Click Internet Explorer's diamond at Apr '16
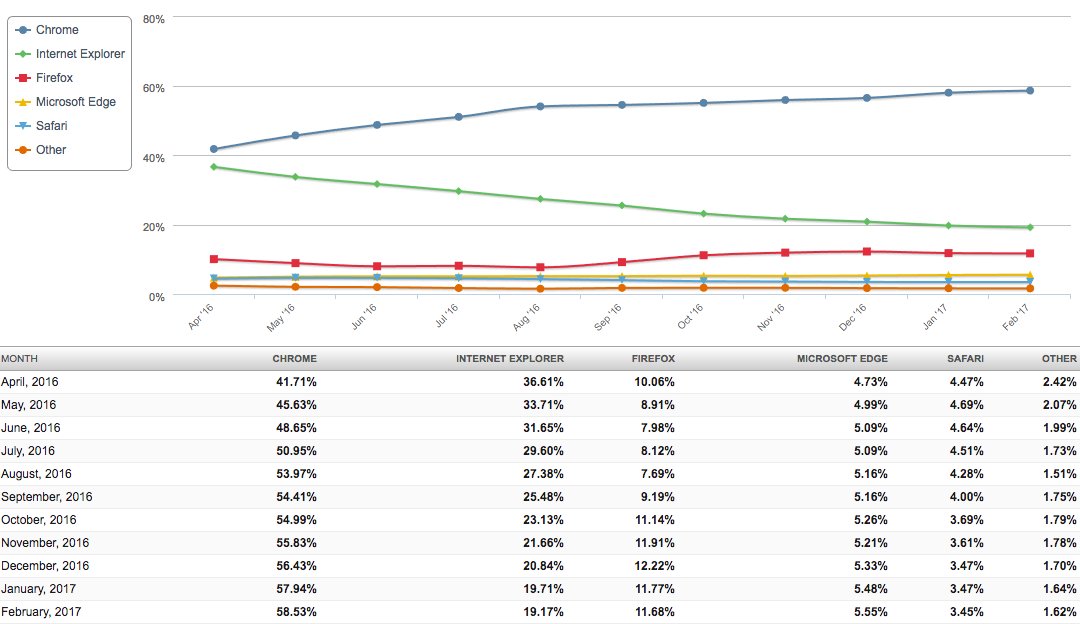Viewport: 1080px width, 624px height. click(x=214, y=167)
